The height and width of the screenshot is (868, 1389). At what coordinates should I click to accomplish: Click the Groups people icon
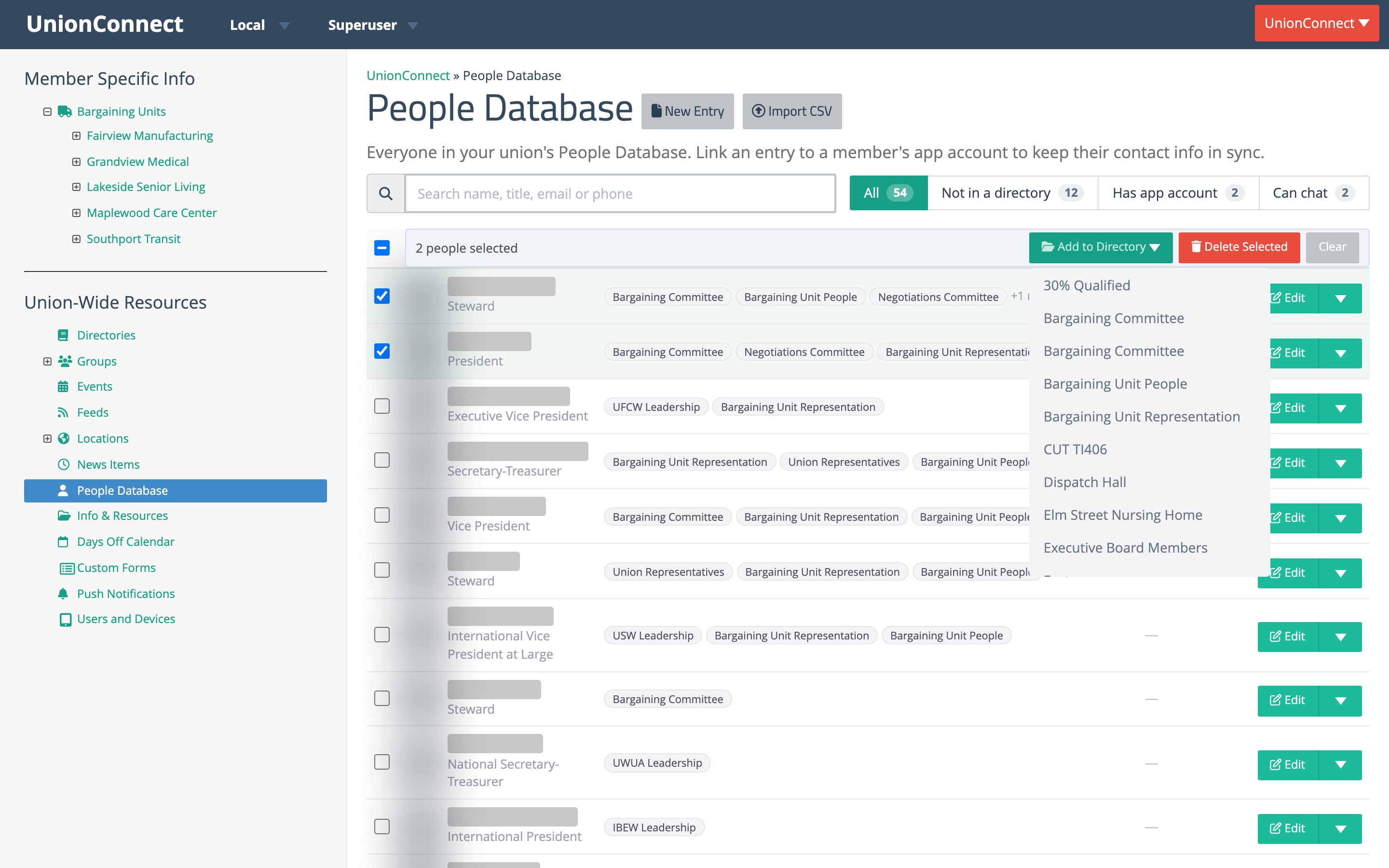tap(64, 361)
